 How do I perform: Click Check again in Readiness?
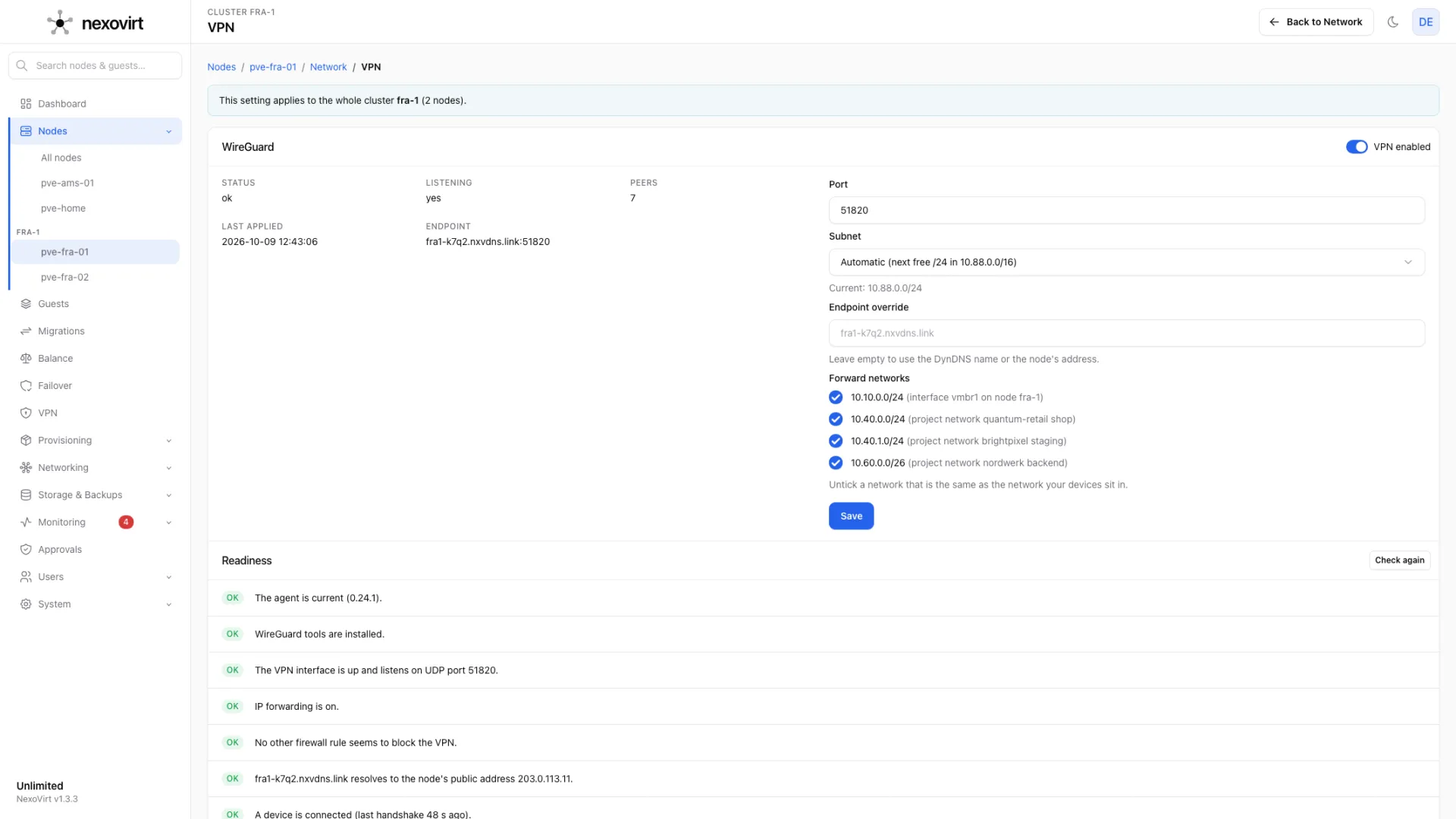click(1399, 560)
